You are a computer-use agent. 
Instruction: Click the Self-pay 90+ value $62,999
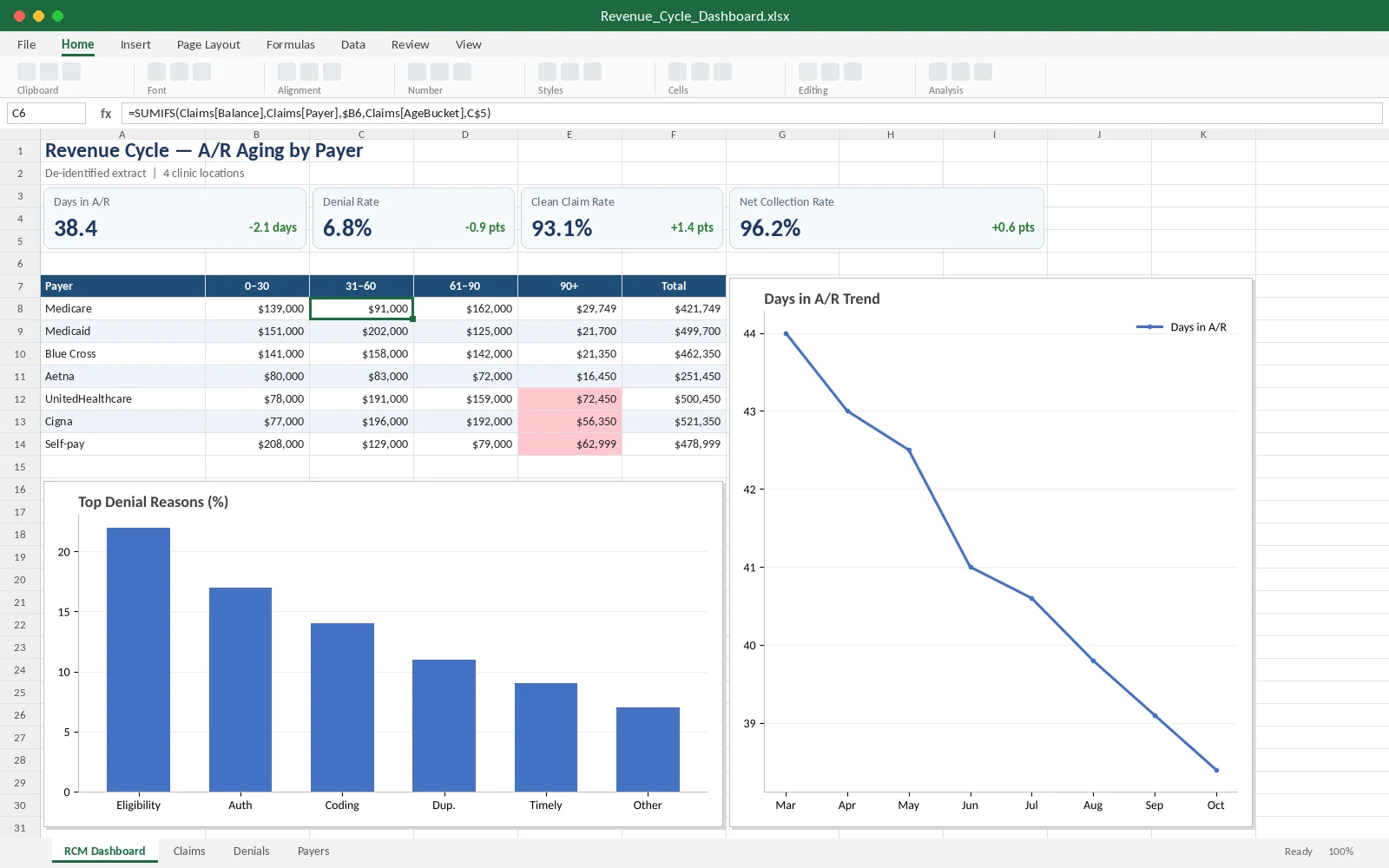(x=569, y=444)
